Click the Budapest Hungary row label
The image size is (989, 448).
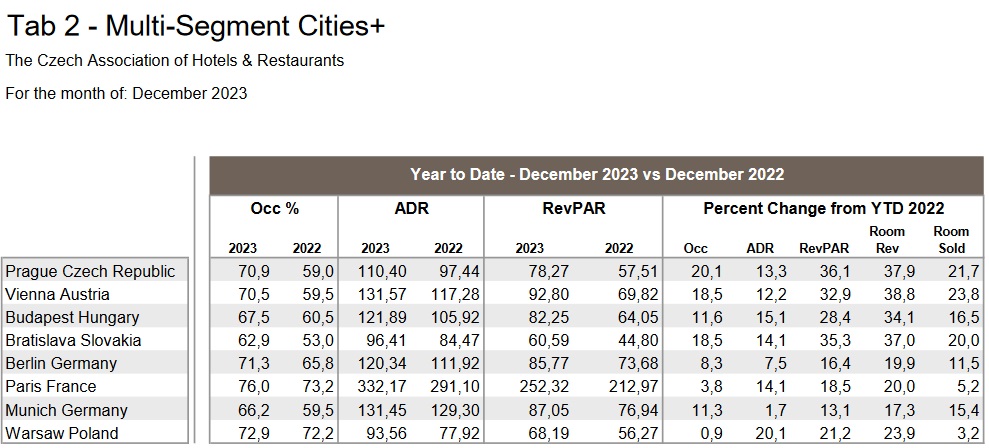click(x=72, y=317)
